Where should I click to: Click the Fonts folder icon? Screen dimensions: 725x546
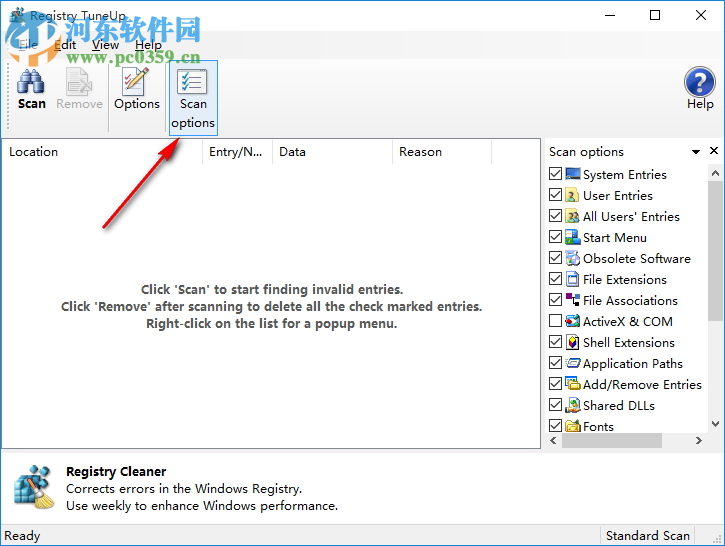[x=572, y=426]
